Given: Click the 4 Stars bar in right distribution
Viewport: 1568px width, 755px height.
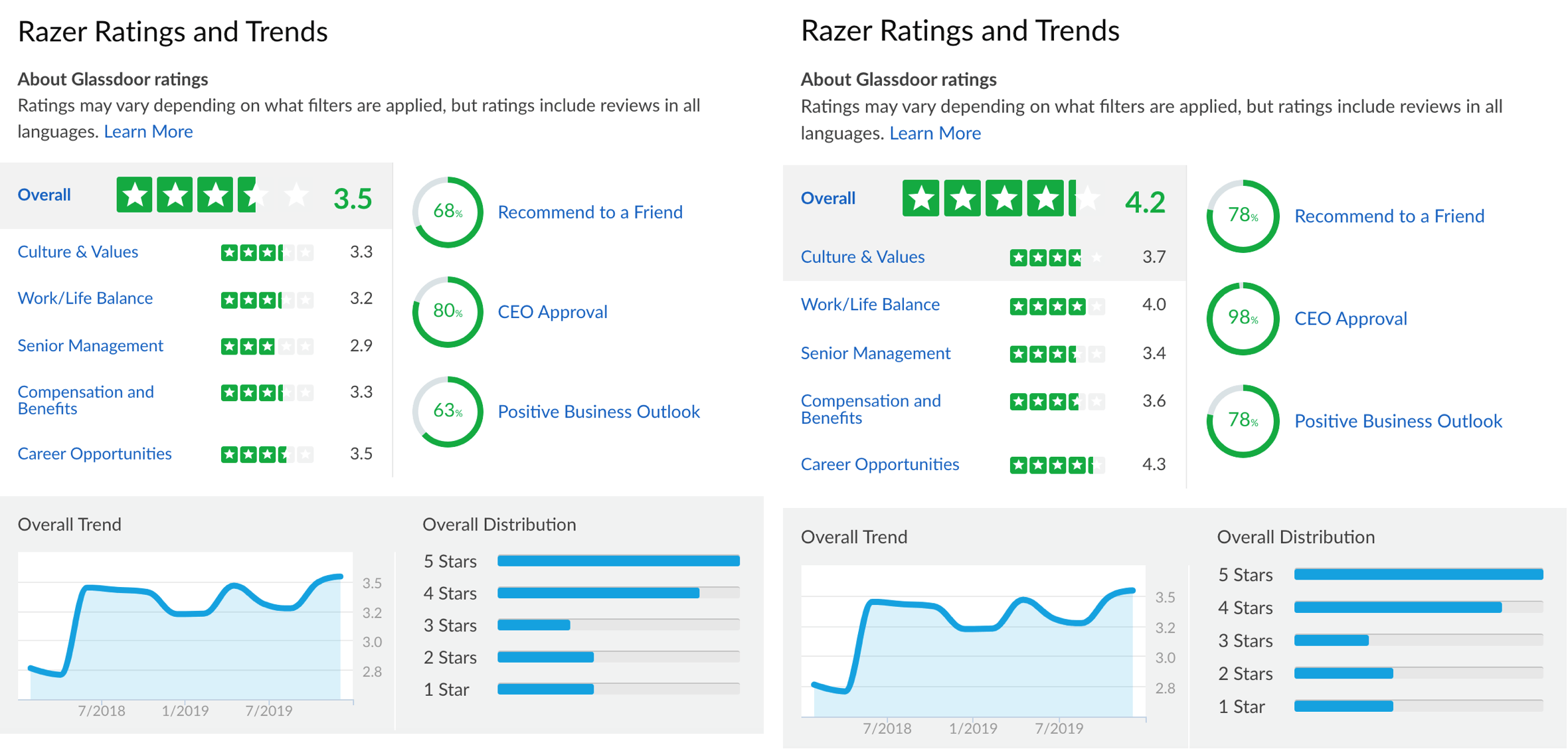Looking at the screenshot, I should point(1419,607).
